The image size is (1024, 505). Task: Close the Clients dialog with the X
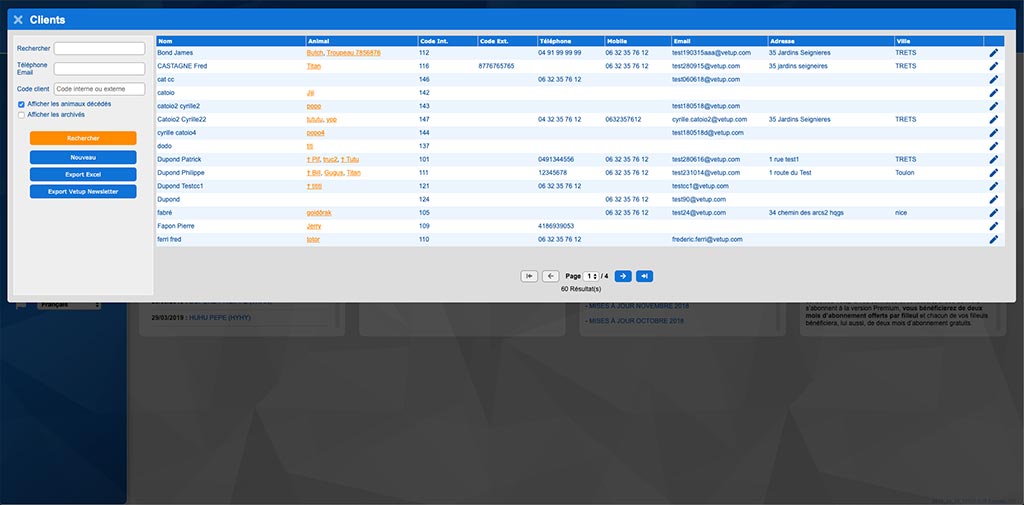18,20
